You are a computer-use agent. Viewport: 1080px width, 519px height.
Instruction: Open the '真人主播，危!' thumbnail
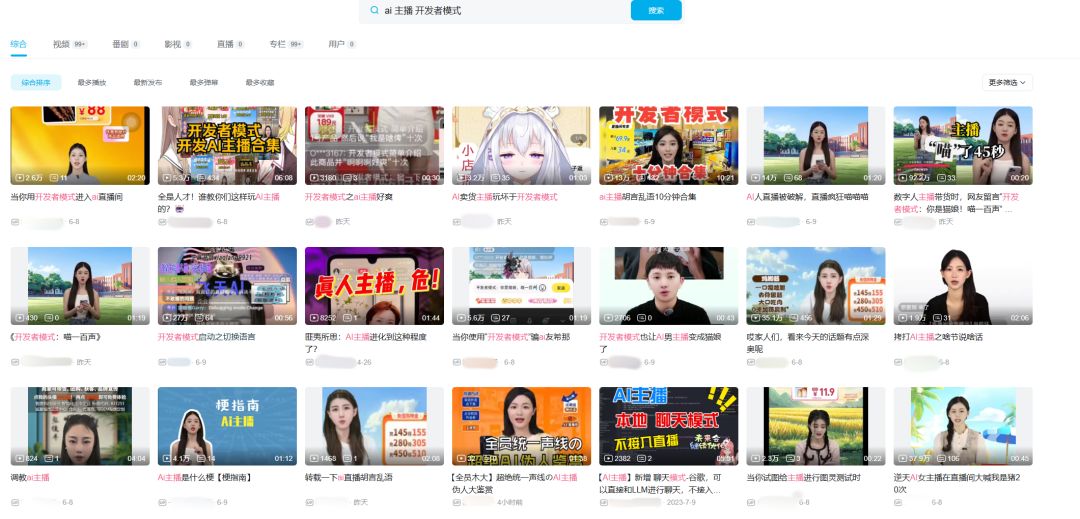pyautogui.click(x=375, y=286)
